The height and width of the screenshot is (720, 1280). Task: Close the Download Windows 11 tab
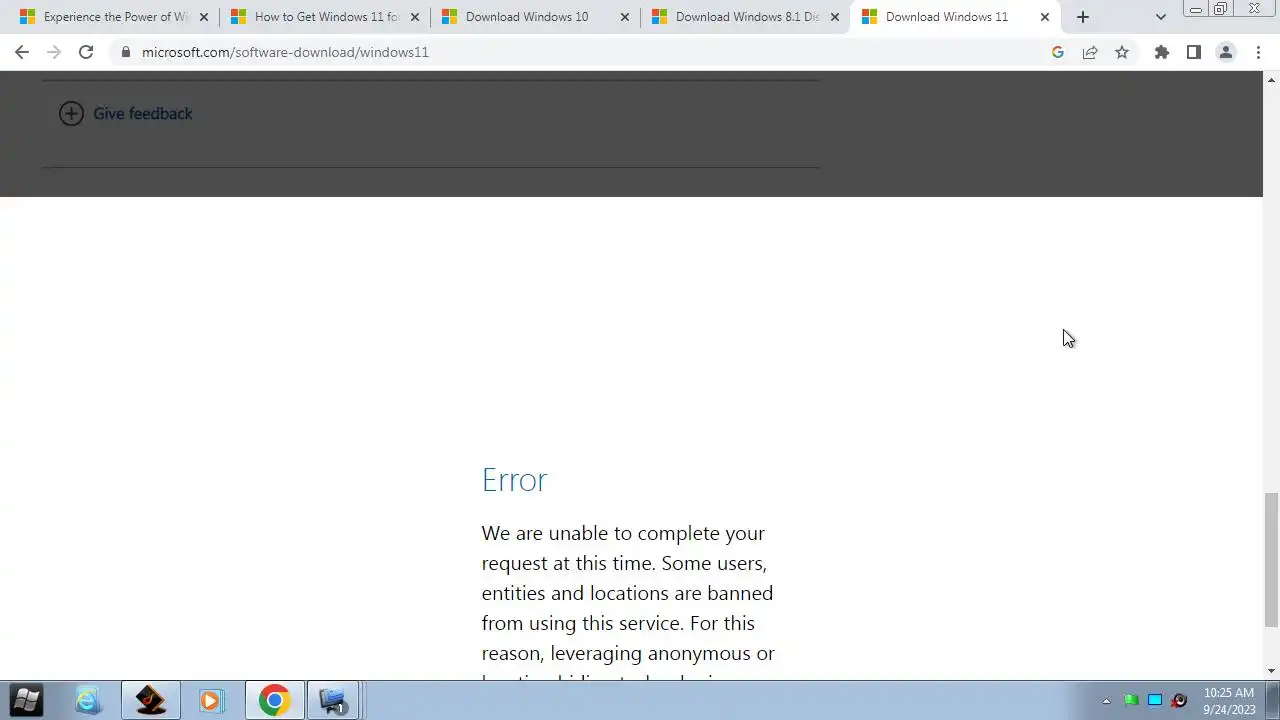(1045, 17)
